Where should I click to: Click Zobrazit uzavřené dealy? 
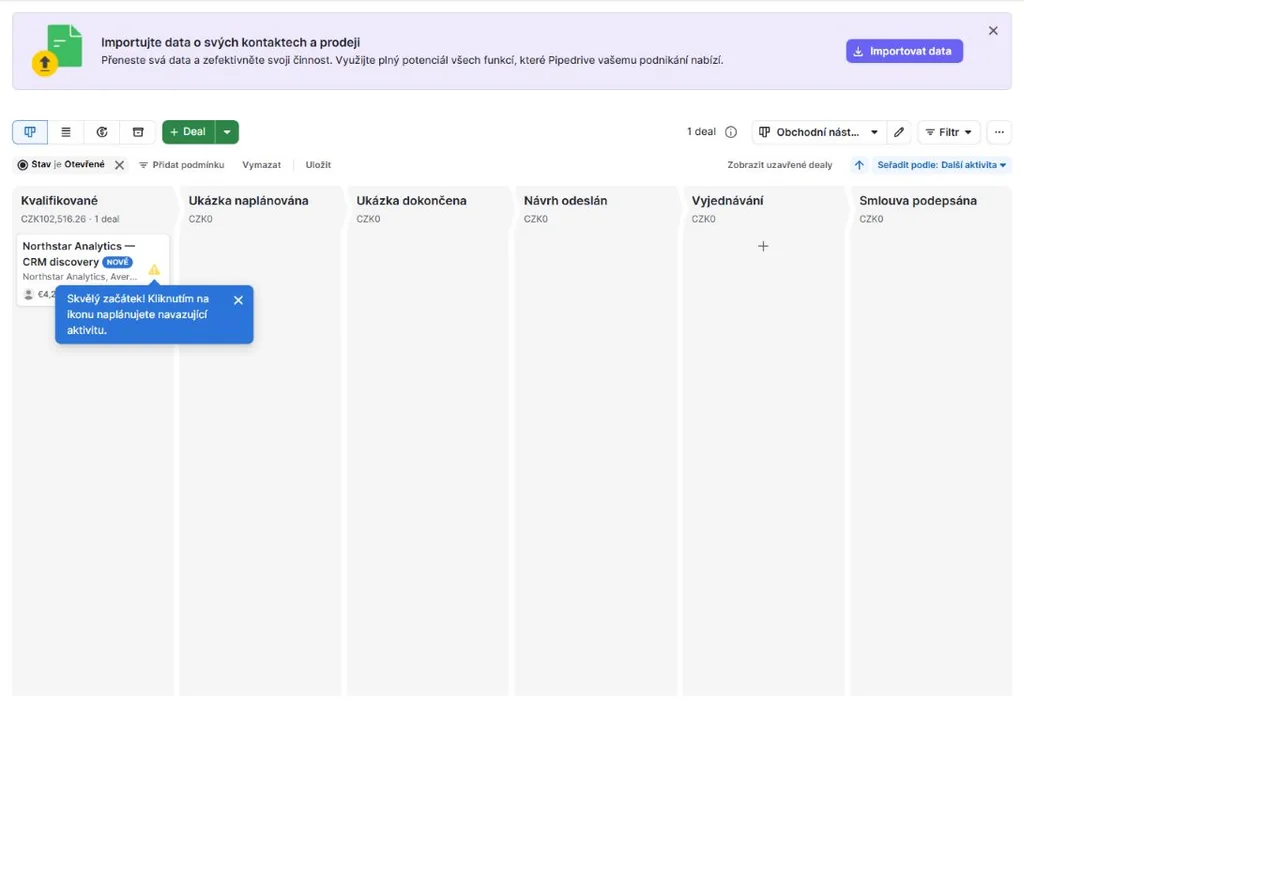[780, 165]
